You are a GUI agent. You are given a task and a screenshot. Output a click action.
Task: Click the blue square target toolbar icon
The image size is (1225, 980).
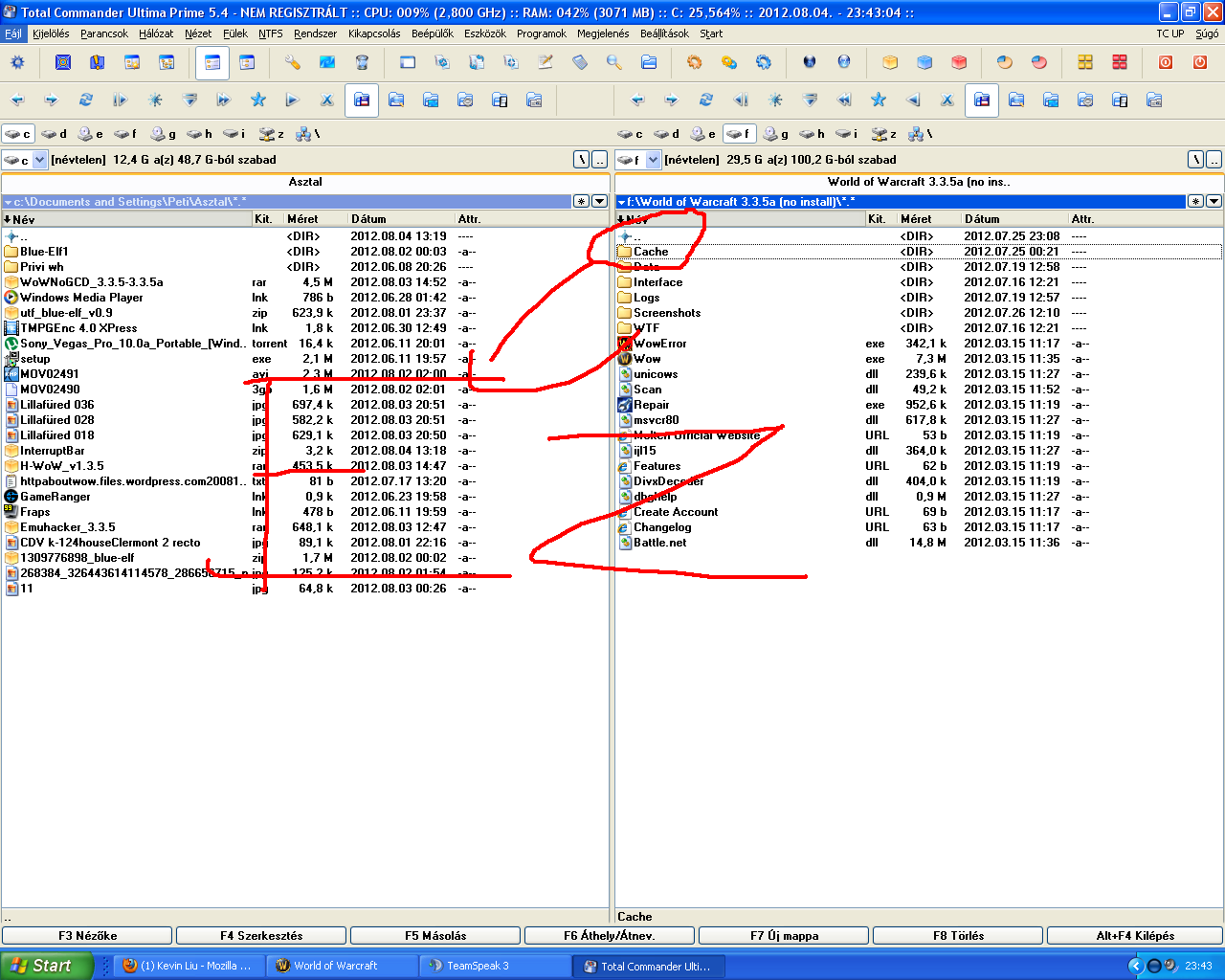63,62
